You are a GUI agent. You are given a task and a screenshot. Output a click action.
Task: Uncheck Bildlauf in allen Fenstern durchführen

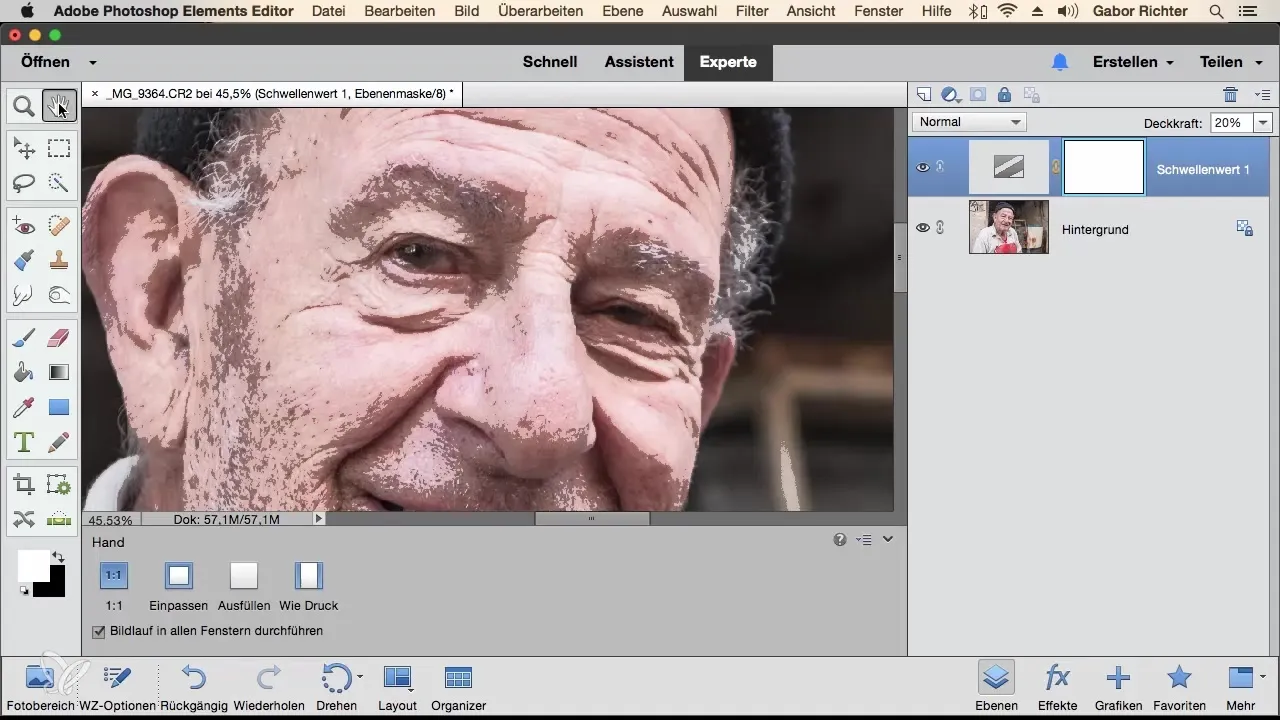[98, 631]
